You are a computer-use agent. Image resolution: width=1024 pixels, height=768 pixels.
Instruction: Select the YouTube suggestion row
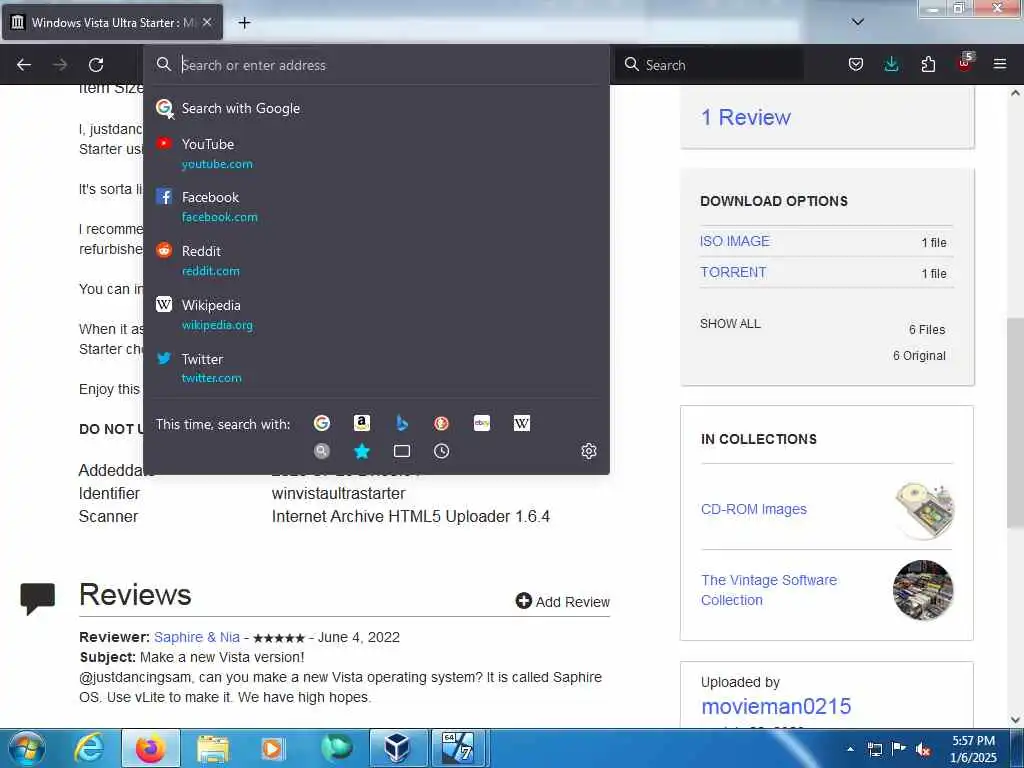point(376,153)
